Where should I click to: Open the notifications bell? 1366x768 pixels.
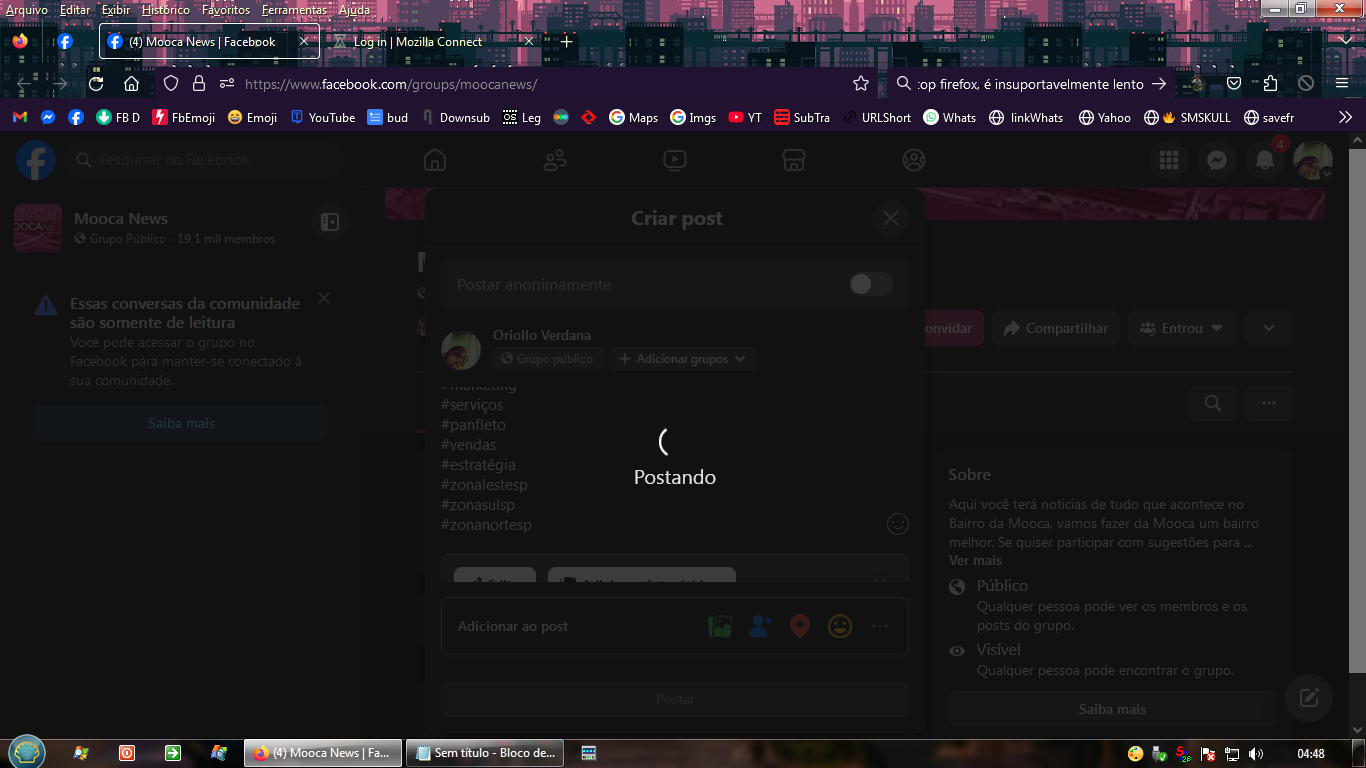(x=1265, y=160)
